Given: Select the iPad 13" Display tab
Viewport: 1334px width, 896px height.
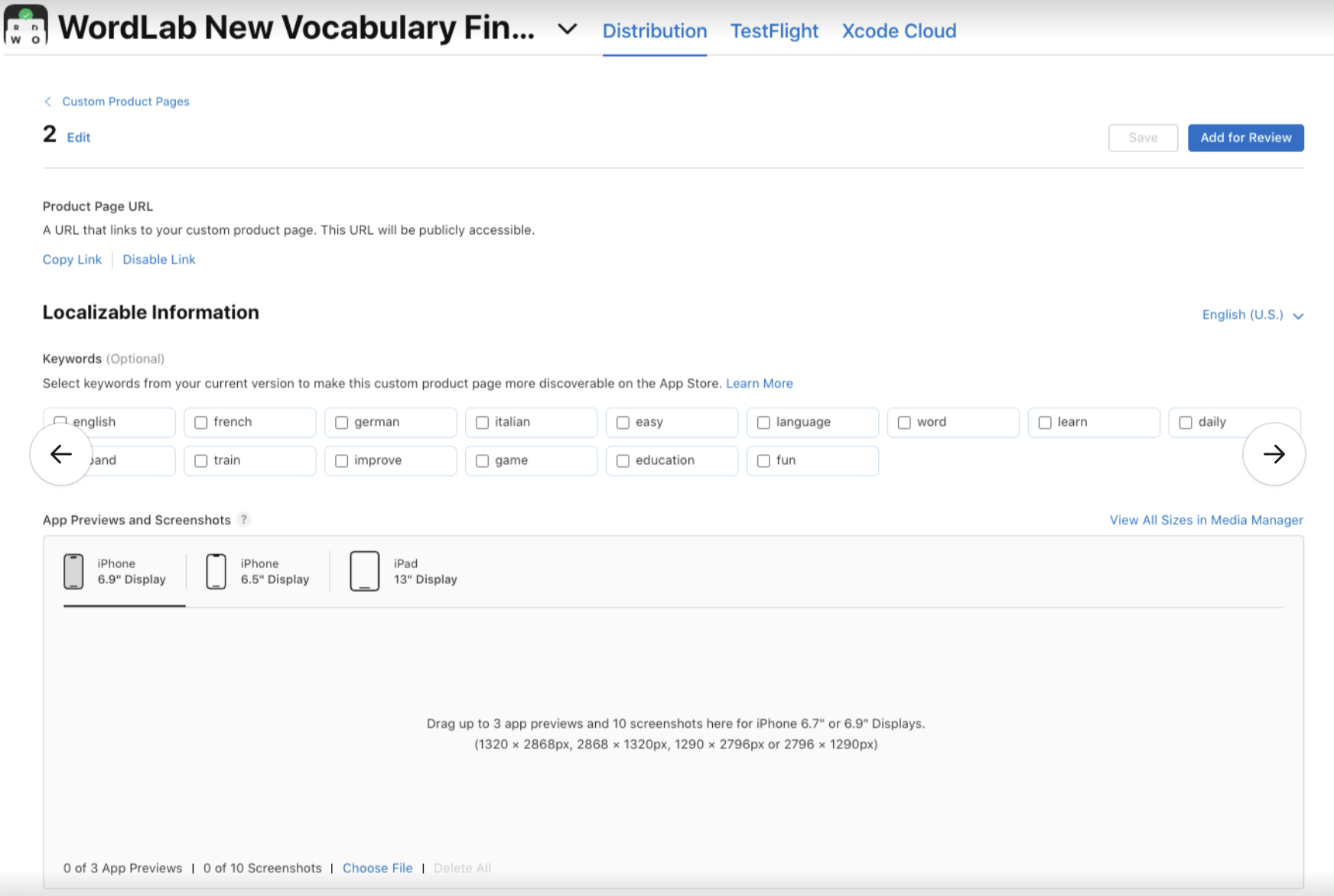Looking at the screenshot, I should [403, 572].
